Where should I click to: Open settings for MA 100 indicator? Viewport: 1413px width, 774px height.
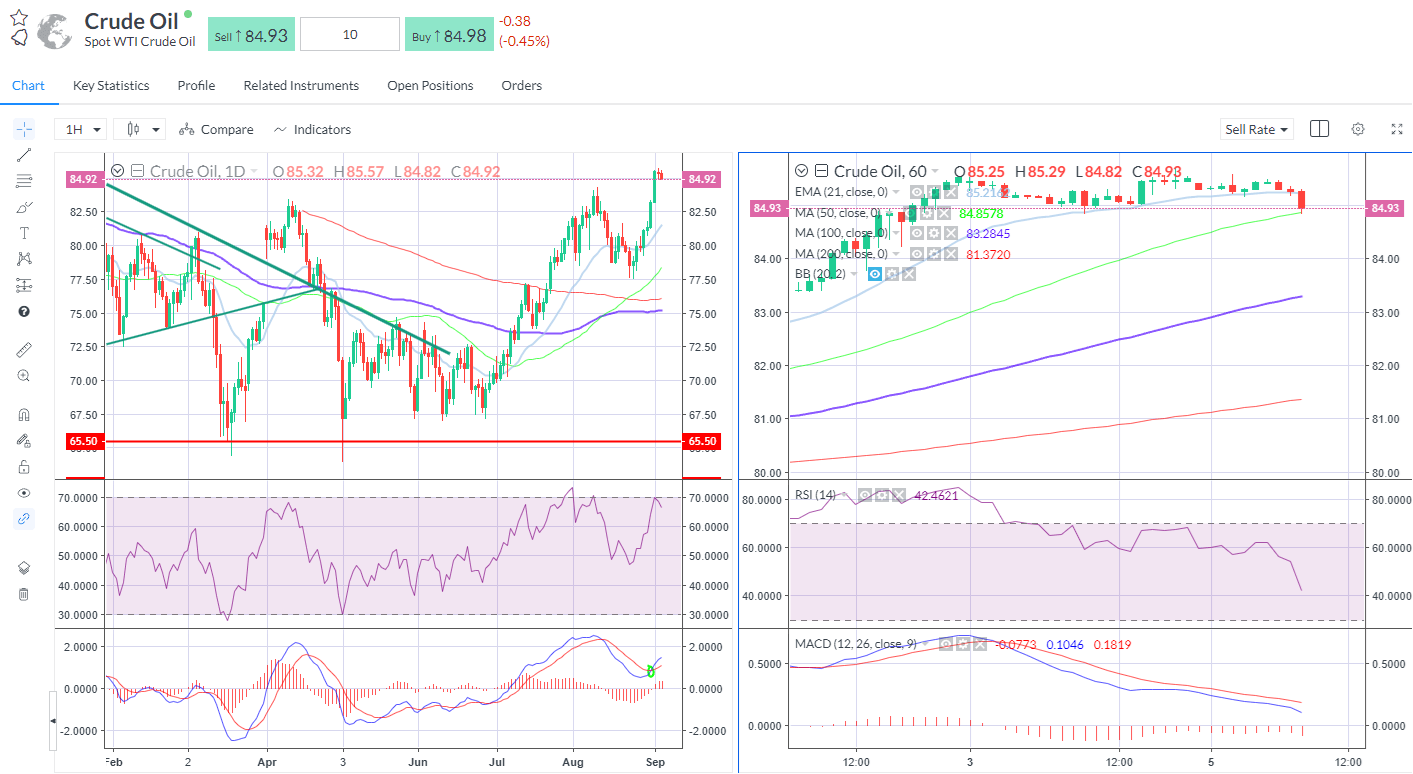[934, 233]
